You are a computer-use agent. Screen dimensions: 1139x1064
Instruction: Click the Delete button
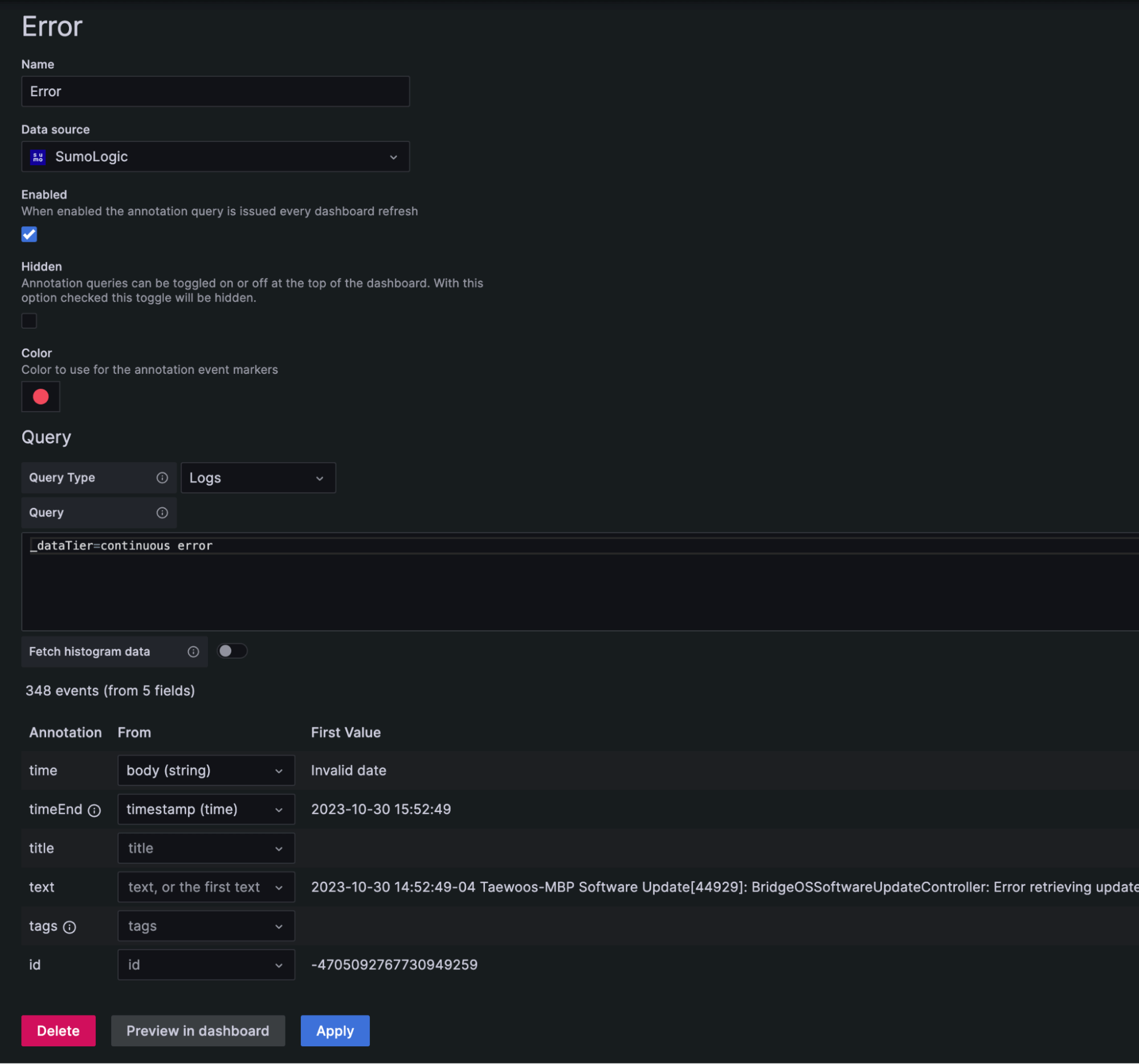tap(58, 1030)
